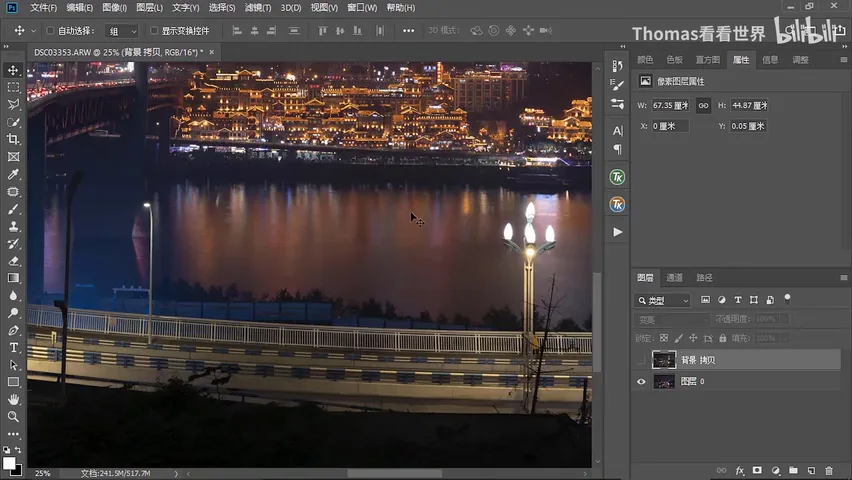Click the background color swatch
The height and width of the screenshot is (480, 852).
pos(20,471)
